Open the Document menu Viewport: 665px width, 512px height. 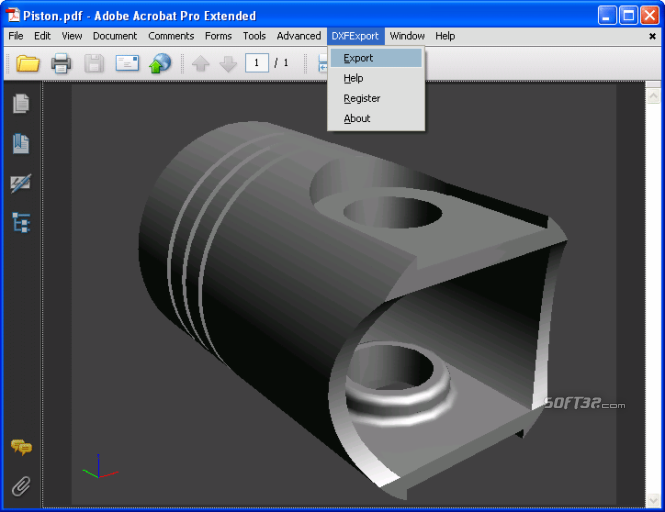click(x=115, y=36)
